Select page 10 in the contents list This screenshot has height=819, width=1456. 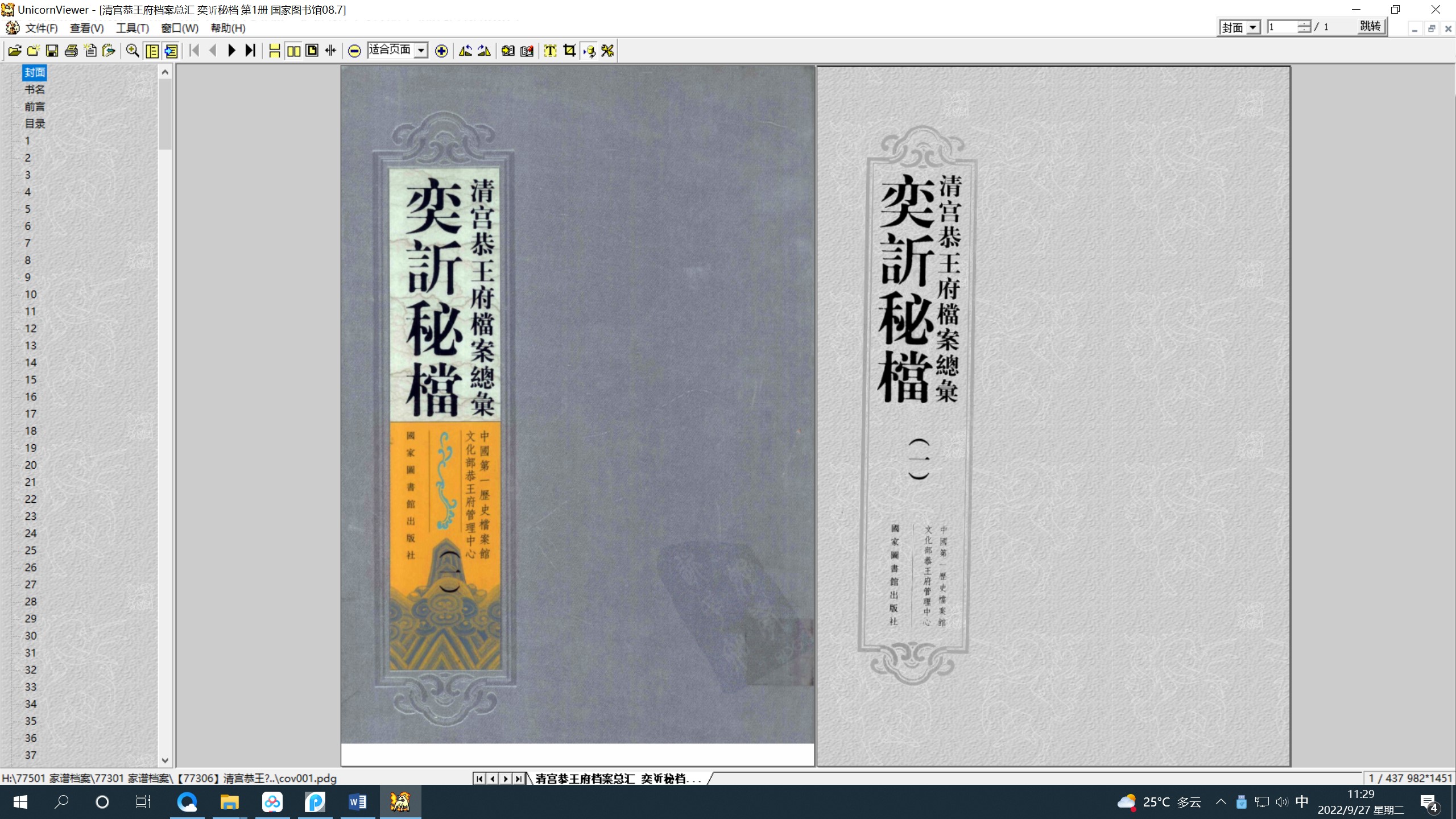point(31,294)
